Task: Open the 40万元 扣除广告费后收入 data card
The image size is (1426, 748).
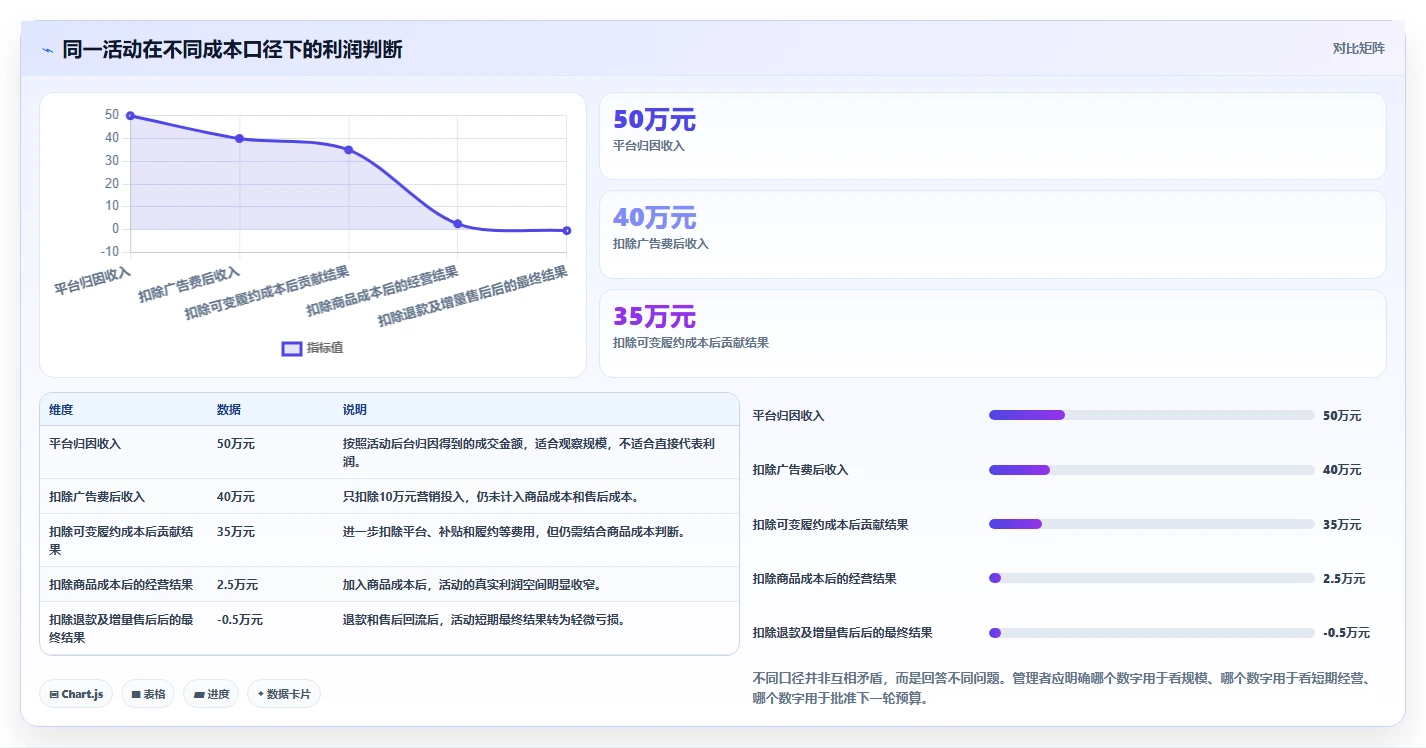Action: (992, 234)
